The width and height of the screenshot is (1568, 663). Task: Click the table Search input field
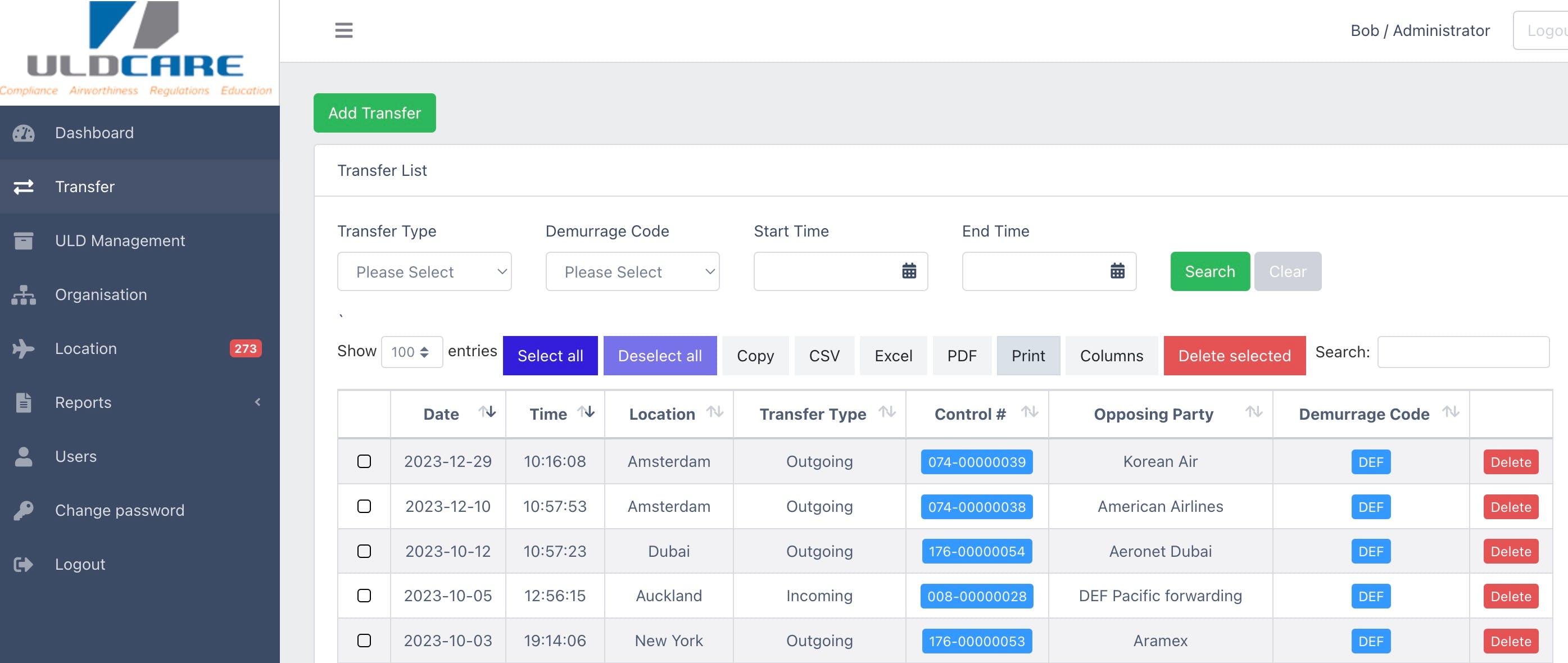click(x=1463, y=352)
